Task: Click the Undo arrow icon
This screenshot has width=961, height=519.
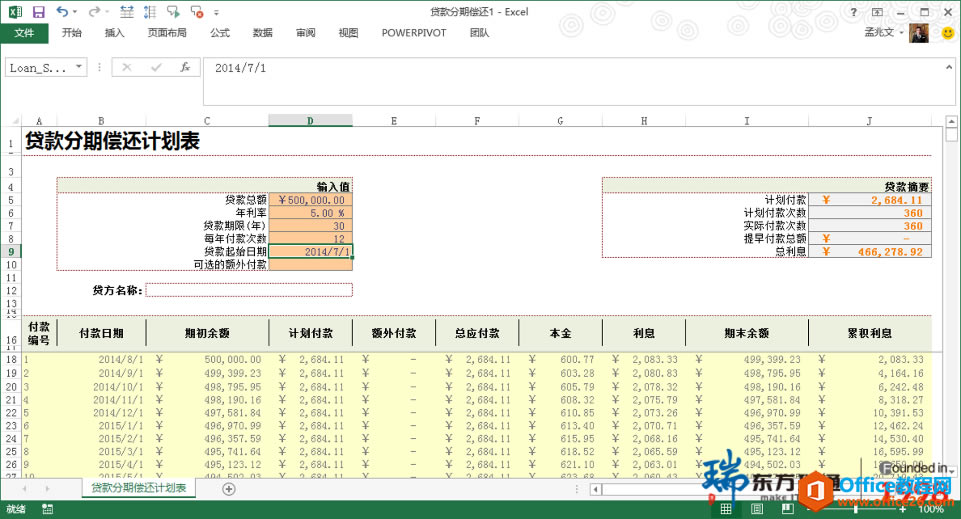Action: coord(62,12)
